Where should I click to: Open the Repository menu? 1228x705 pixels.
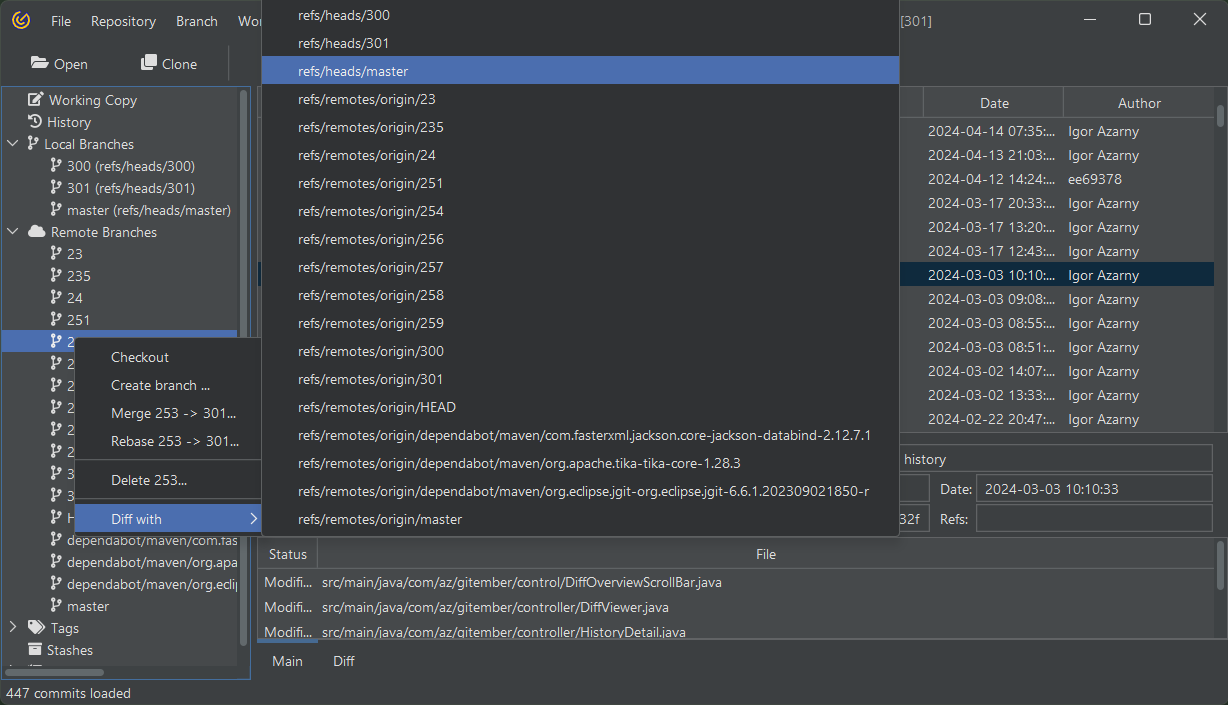click(123, 21)
